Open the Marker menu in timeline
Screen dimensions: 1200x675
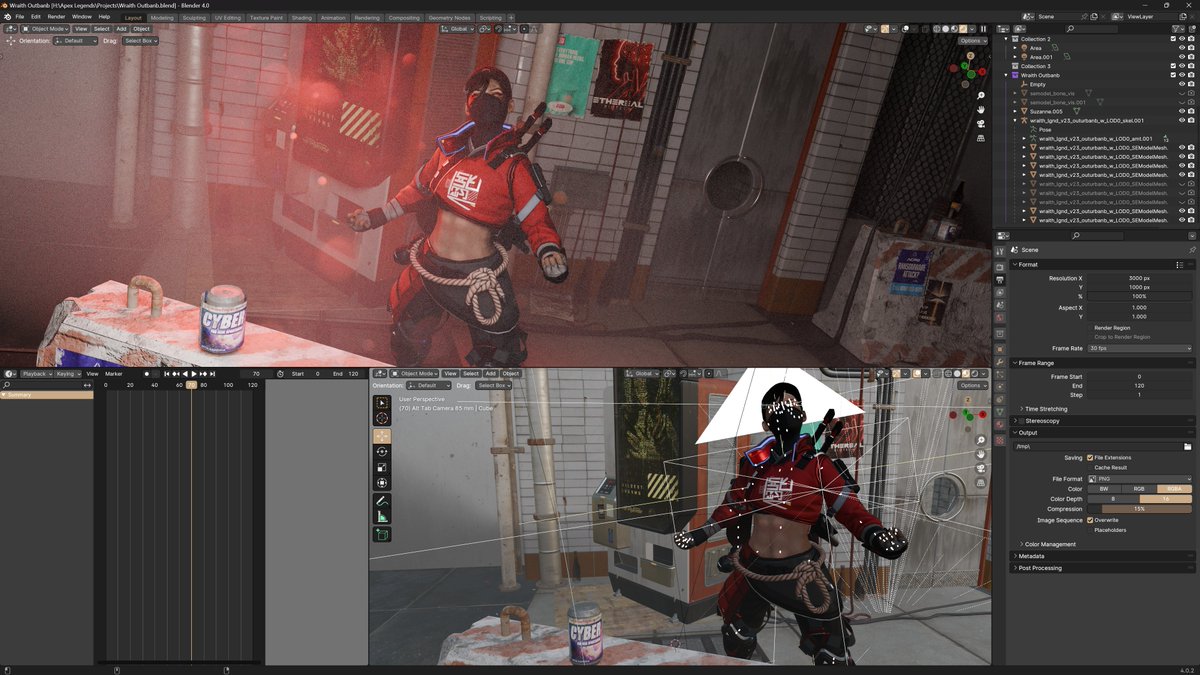(x=114, y=373)
